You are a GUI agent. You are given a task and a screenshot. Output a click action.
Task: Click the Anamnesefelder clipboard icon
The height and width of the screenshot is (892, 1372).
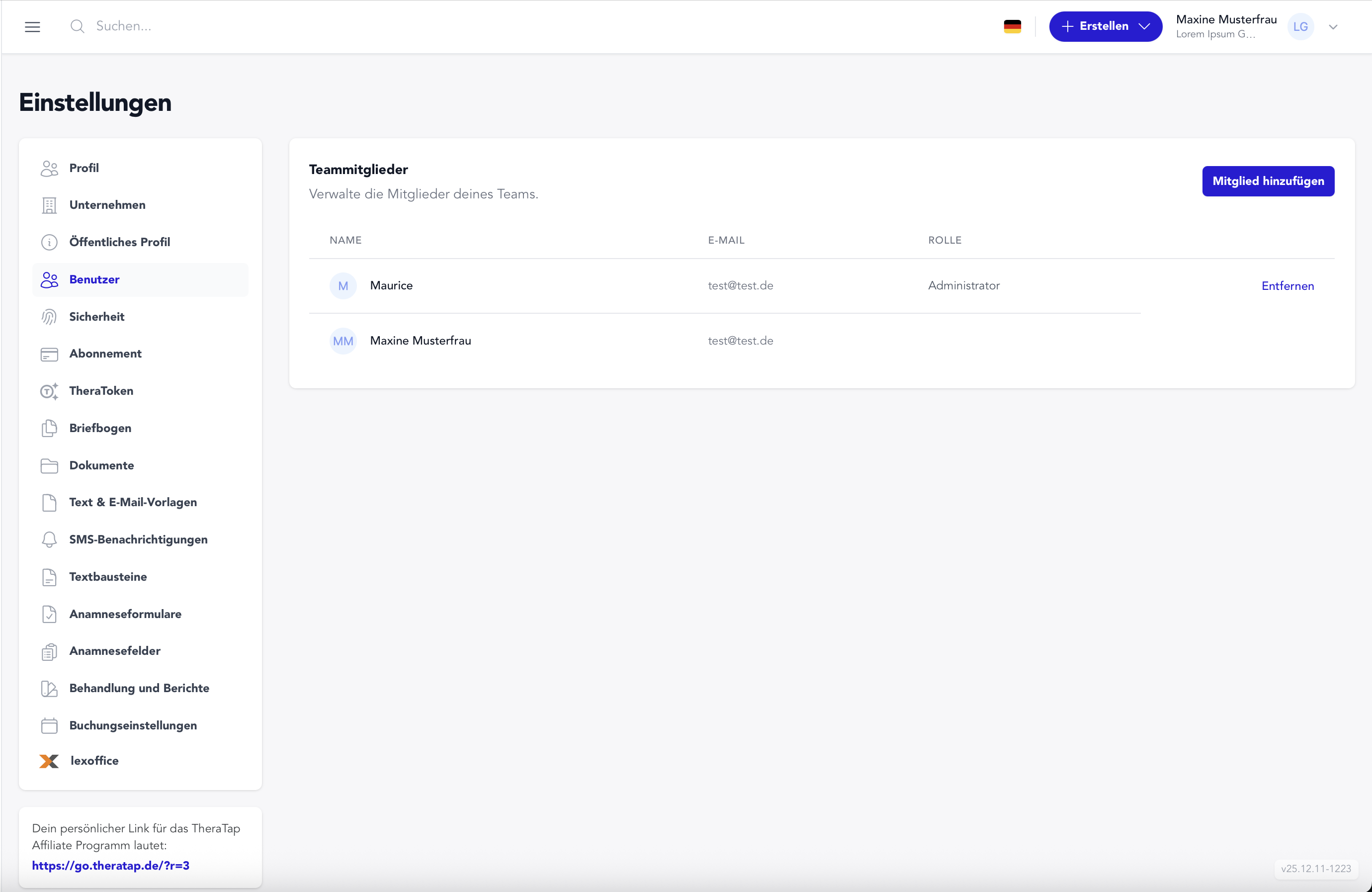point(50,651)
